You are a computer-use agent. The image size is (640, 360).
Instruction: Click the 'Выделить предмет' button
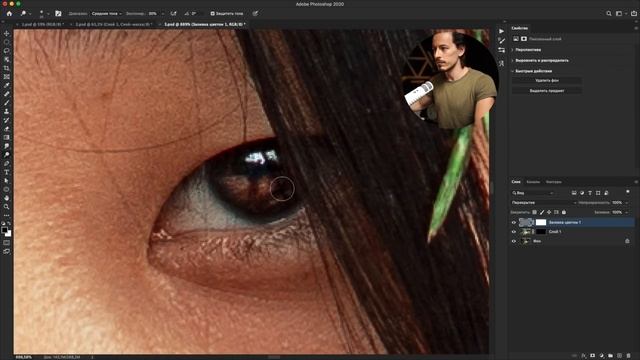547,91
